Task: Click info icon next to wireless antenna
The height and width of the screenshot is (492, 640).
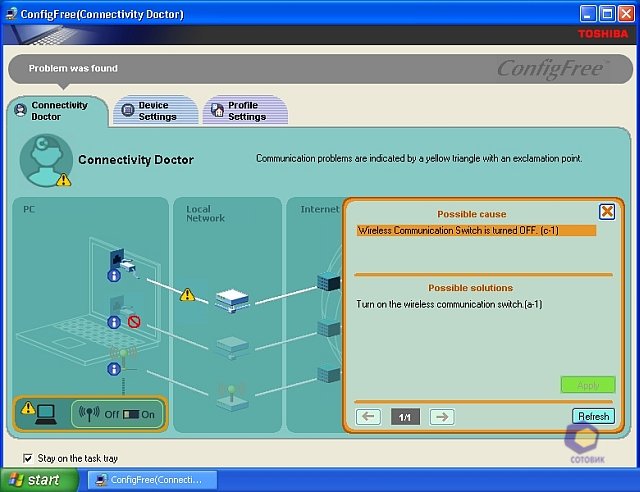Action: pos(114,367)
